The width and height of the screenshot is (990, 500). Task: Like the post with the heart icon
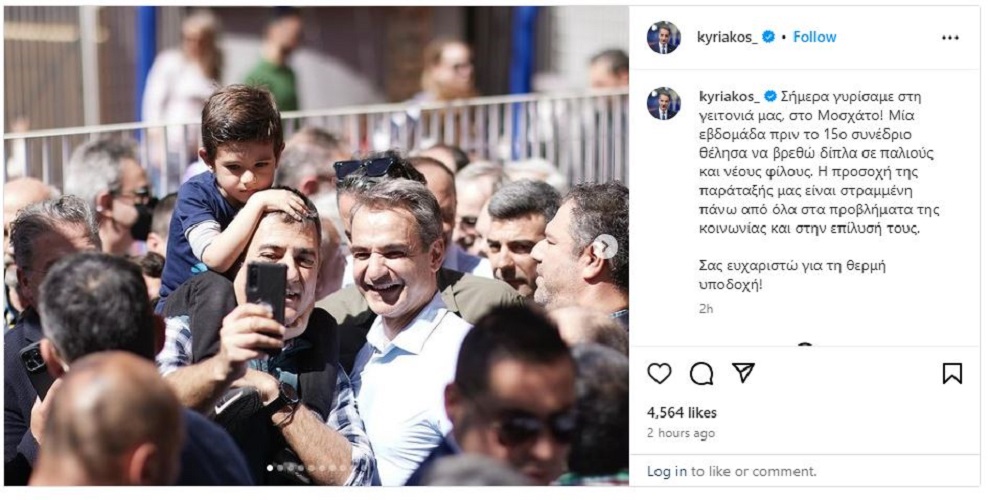pyautogui.click(x=659, y=374)
